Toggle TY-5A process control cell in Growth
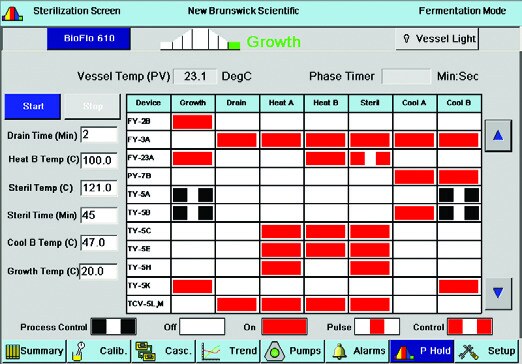This screenshot has height=364, width=522. click(x=193, y=195)
